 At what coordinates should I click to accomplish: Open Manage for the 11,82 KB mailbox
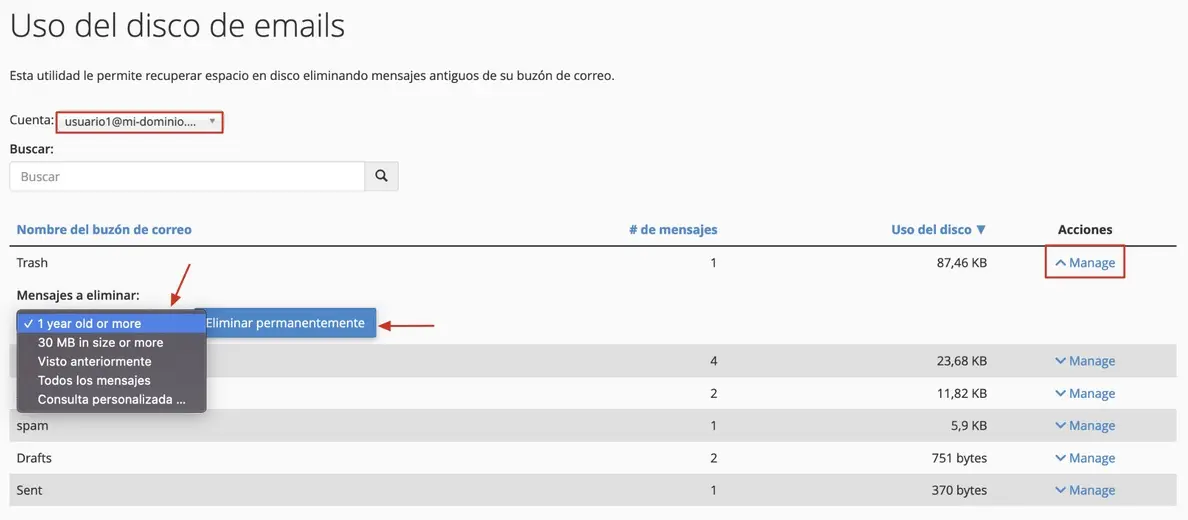tap(1085, 393)
